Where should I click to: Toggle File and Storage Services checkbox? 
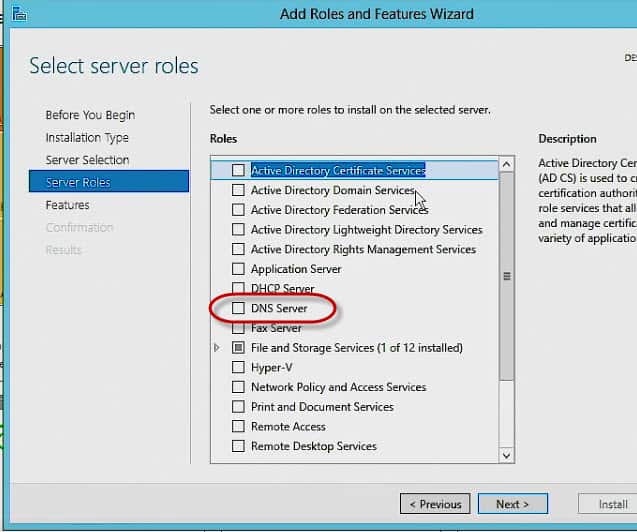[238, 347]
